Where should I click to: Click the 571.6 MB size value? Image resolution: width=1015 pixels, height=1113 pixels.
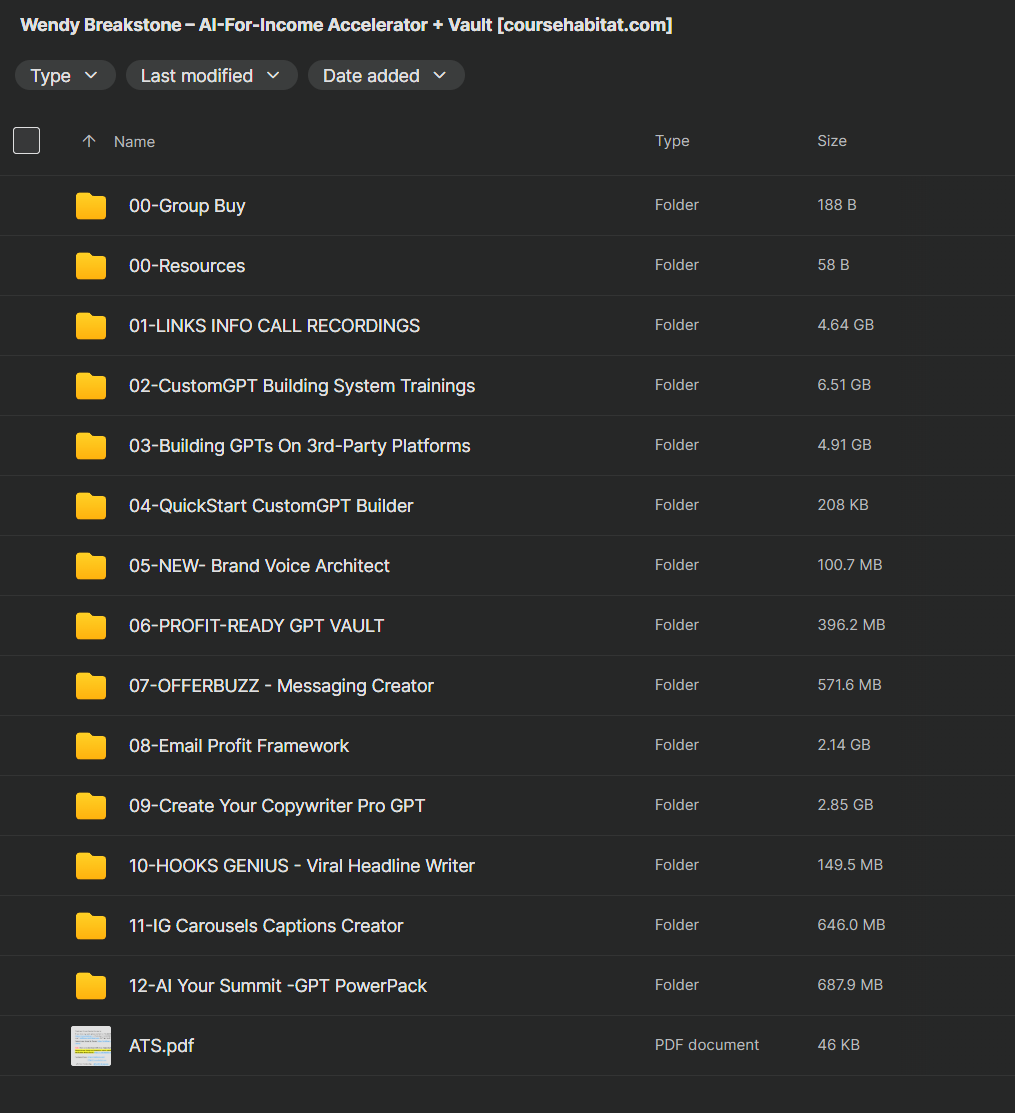(849, 684)
